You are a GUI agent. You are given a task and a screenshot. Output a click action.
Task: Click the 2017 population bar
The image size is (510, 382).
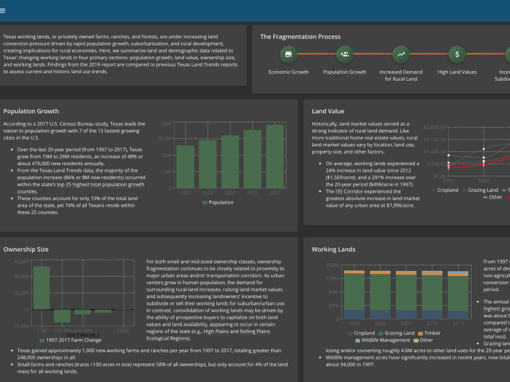(x=275, y=156)
